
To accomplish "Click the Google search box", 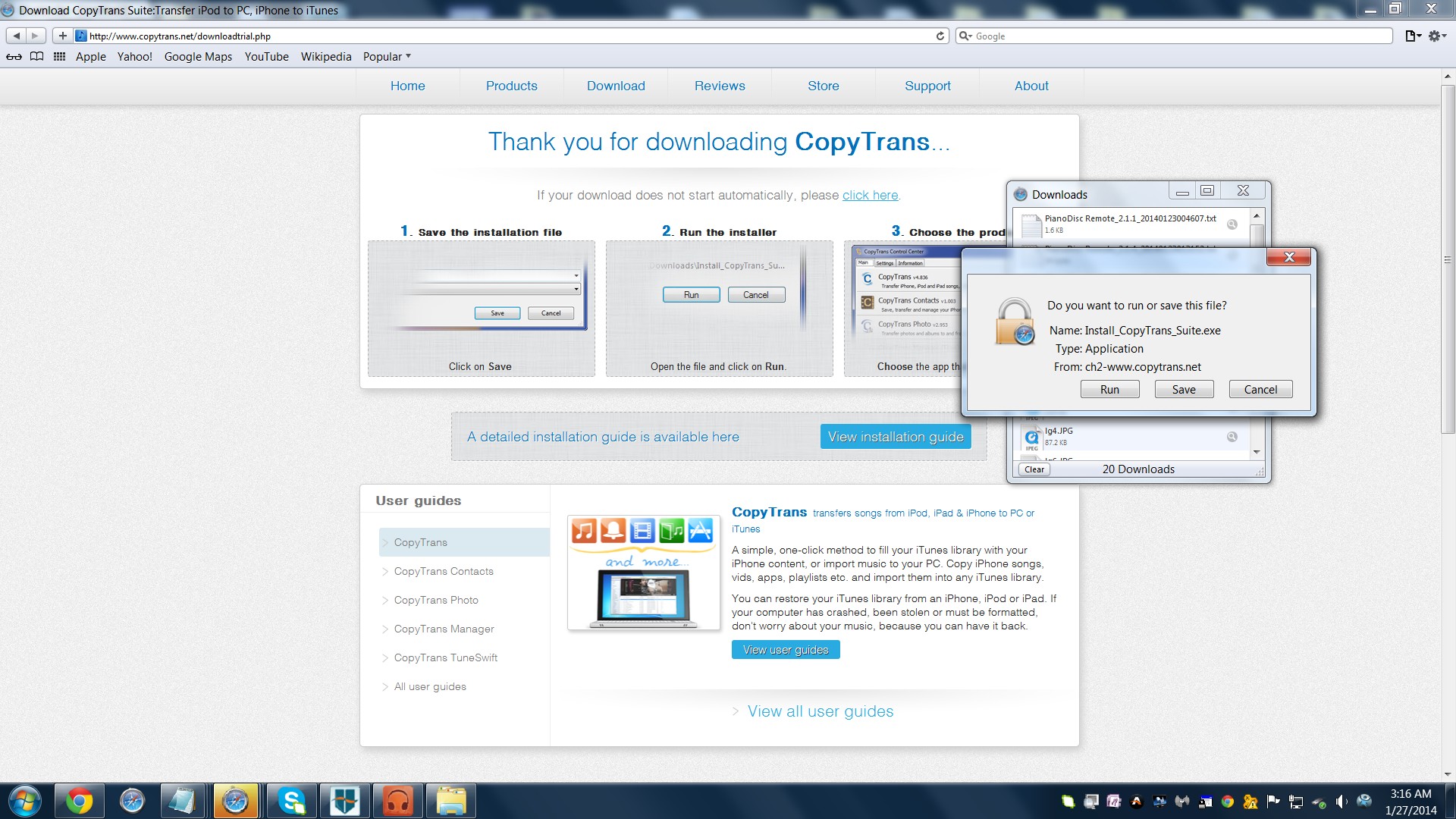I will pyautogui.click(x=1174, y=36).
